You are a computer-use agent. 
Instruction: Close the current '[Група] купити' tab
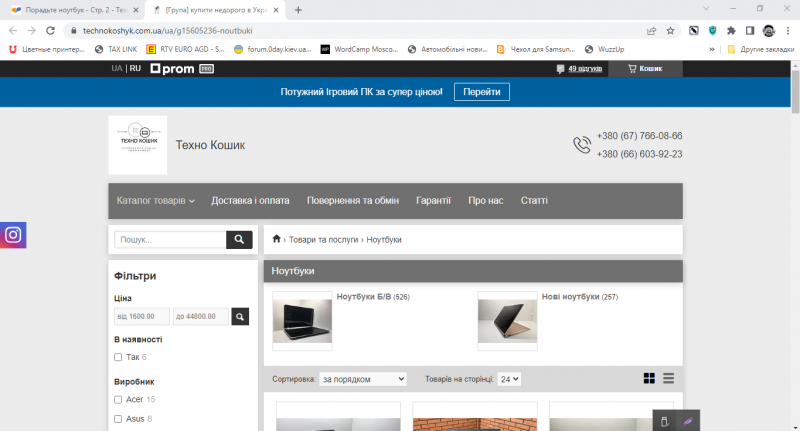click(276, 10)
